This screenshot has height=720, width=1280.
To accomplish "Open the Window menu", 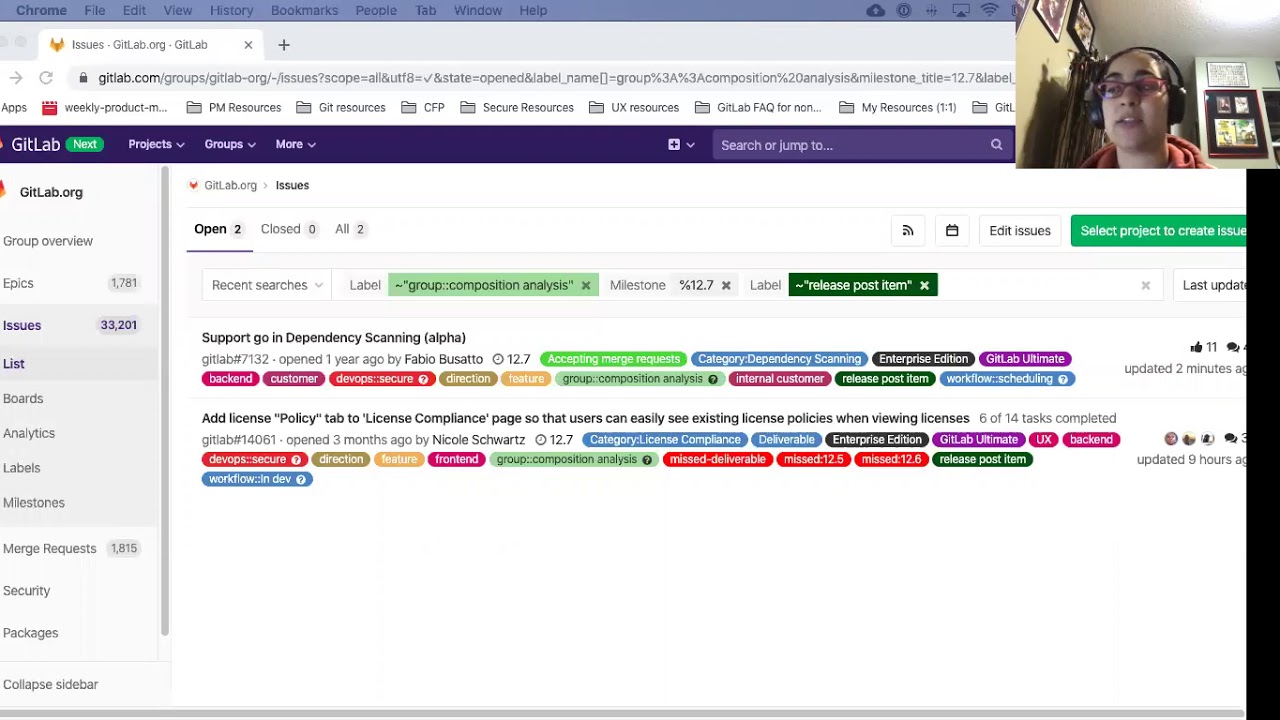I will click(x=478, y=10).
